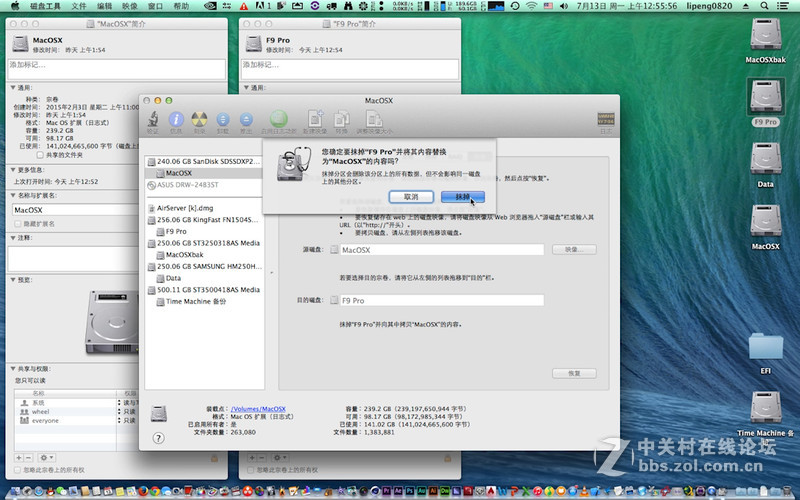Toggle the shared folder (共享的文件夹) checkbox

39,155
